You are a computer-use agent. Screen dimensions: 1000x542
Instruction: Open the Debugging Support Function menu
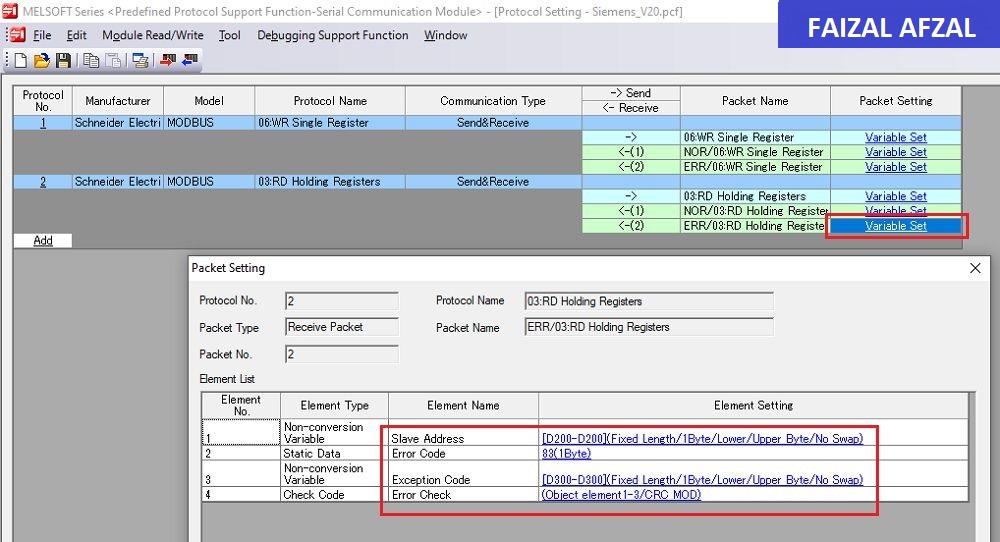[332, 35]
